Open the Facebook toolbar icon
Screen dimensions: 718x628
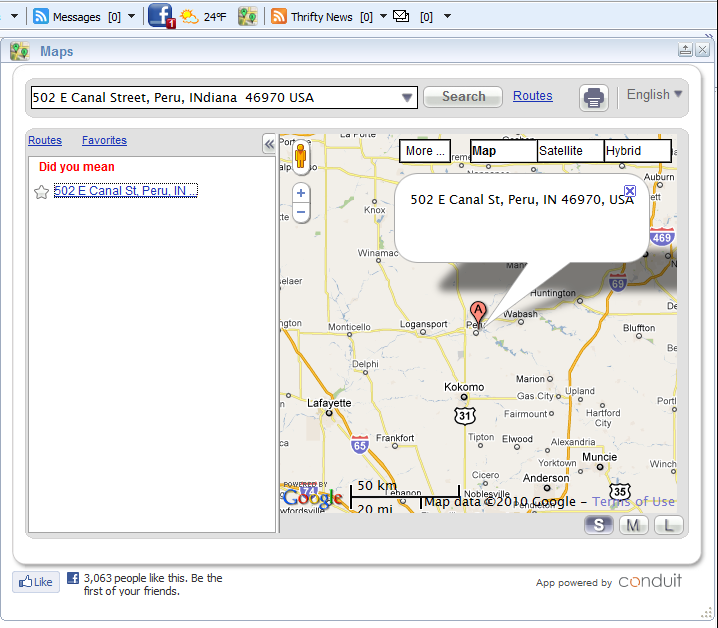[x=161, y=16]
